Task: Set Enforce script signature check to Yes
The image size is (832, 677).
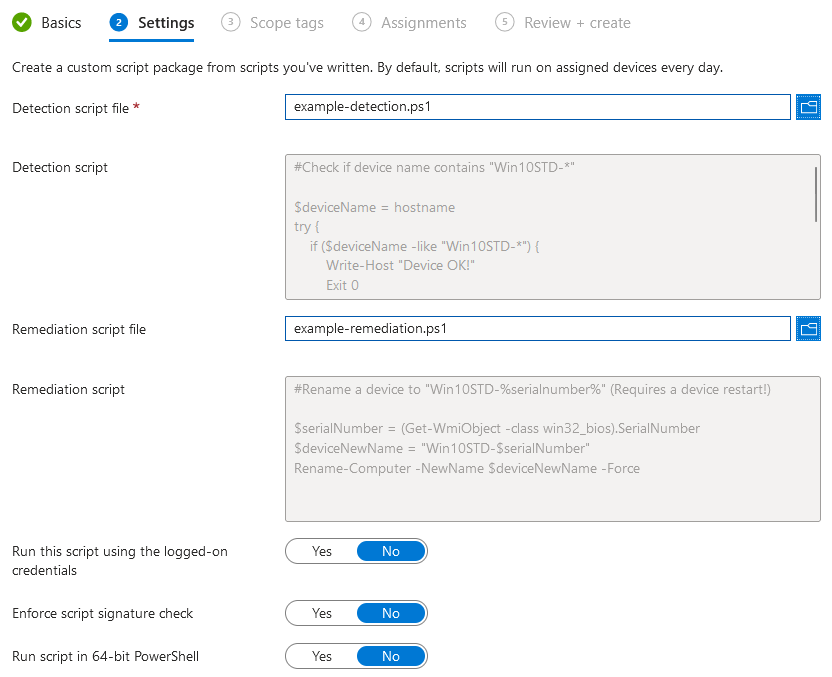Action: point(321,613)
